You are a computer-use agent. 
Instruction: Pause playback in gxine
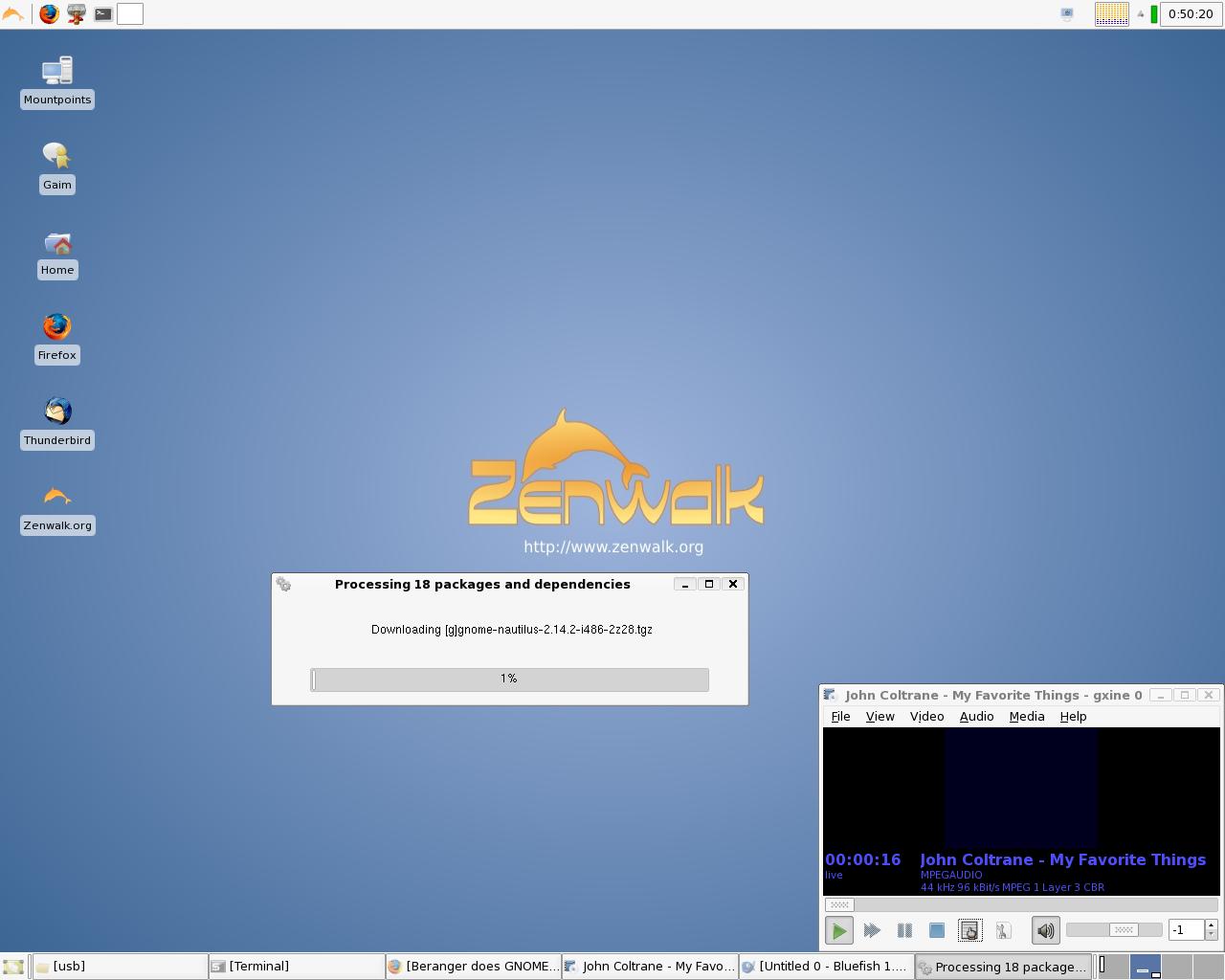(904, 930)
